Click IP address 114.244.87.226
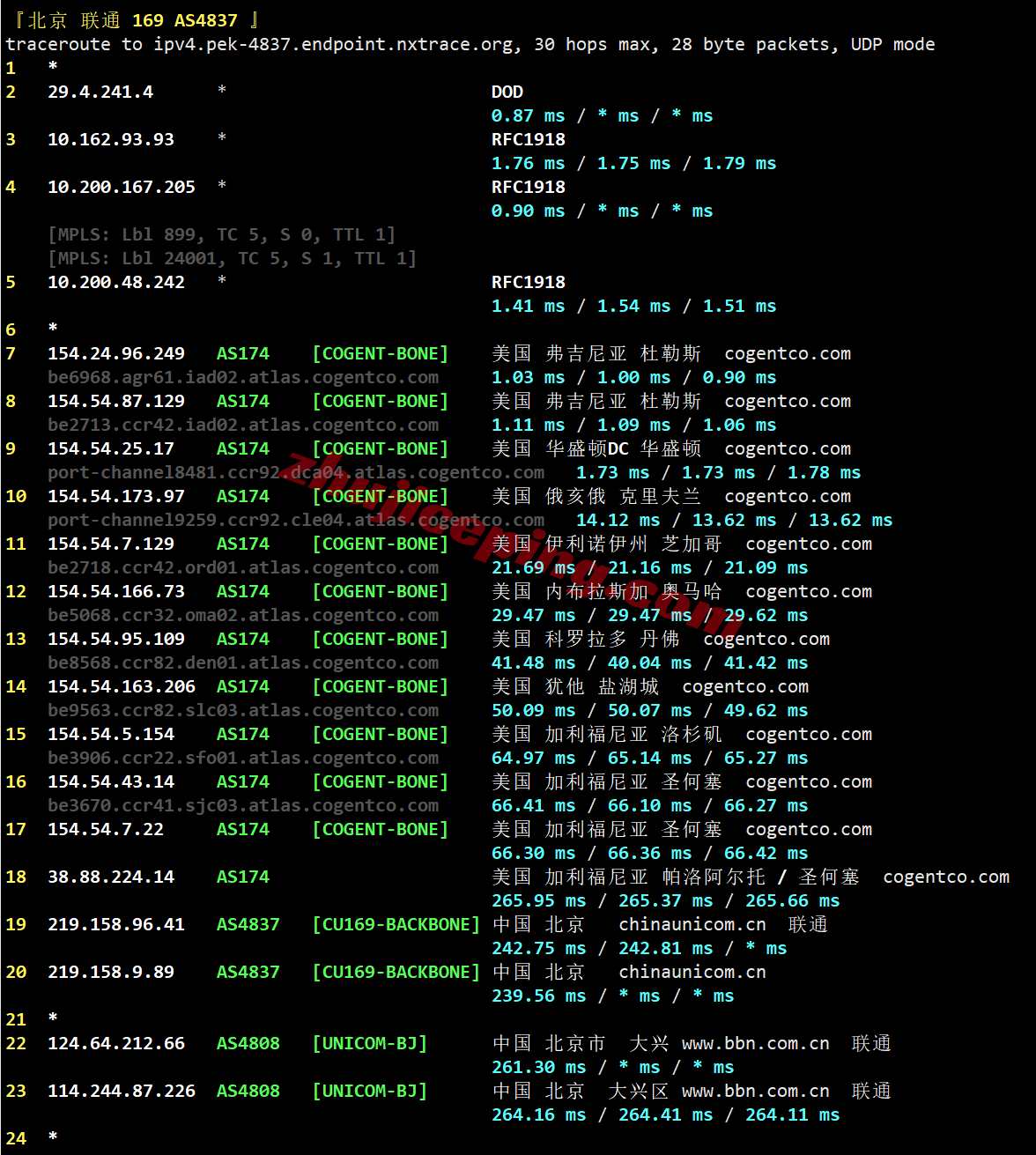The image size is (1036, 1155). click(x=122, y=1091)
